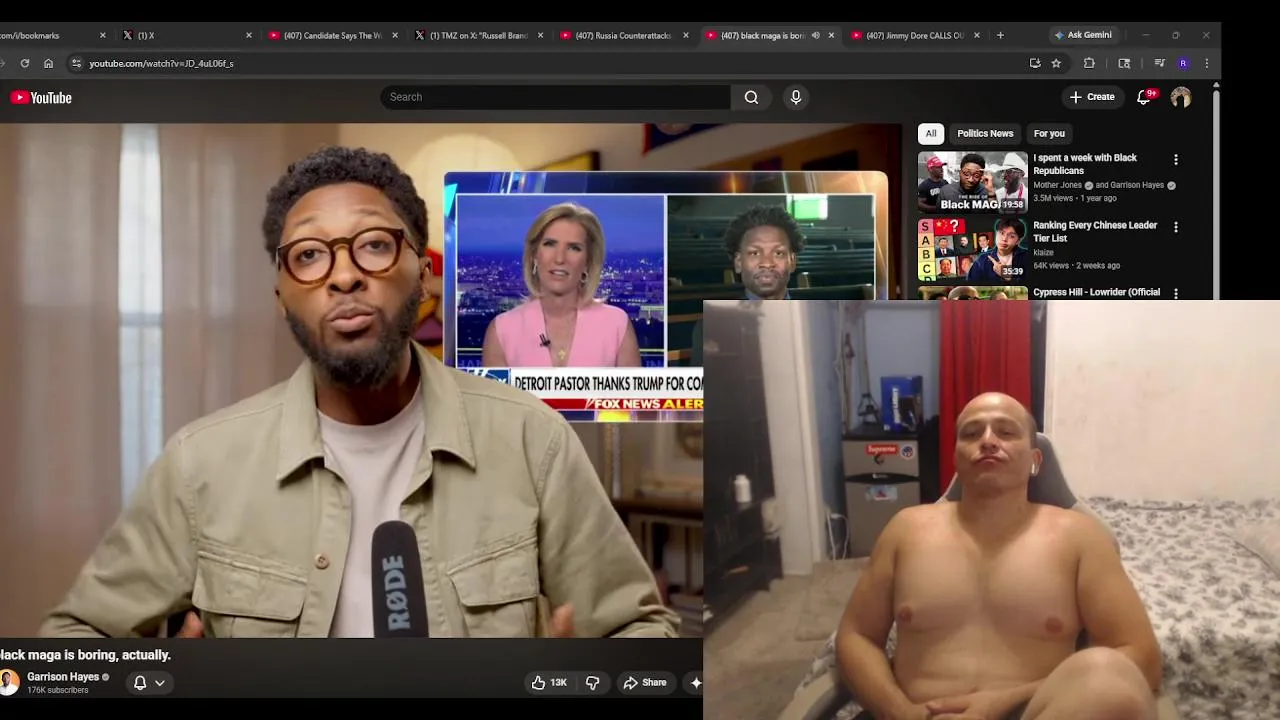Bookmark this page with the star icon
The image size is (1280, 720).
[x=1056, y=63]
